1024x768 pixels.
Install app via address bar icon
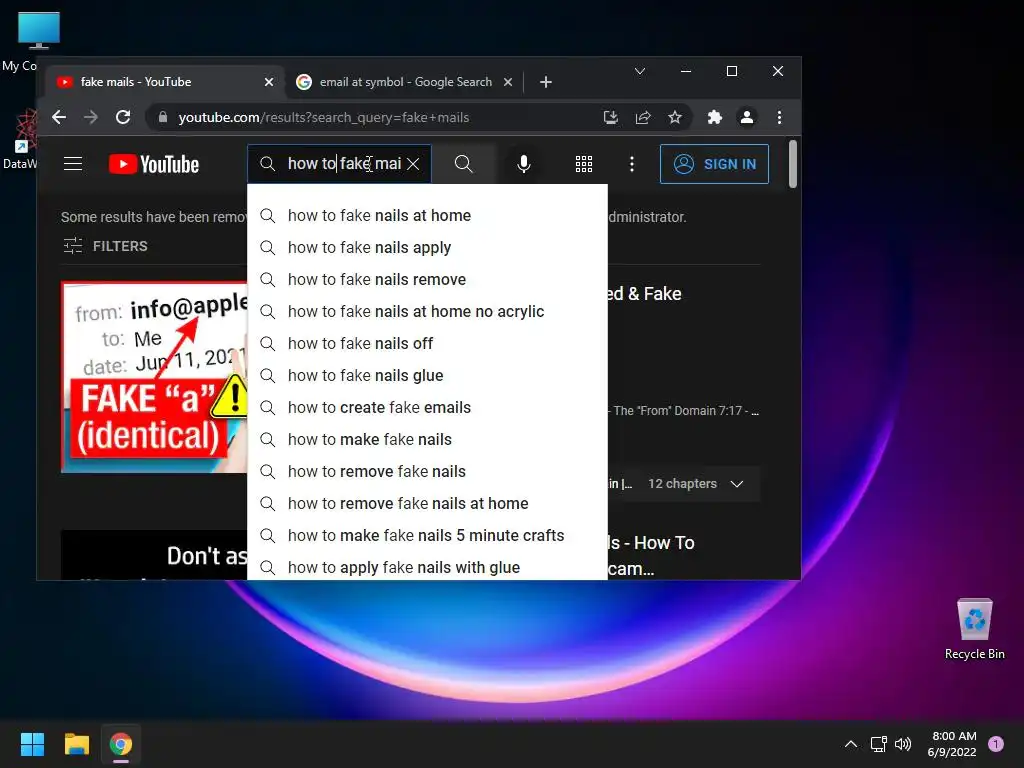pyautogui.click(x=611, y=118)
